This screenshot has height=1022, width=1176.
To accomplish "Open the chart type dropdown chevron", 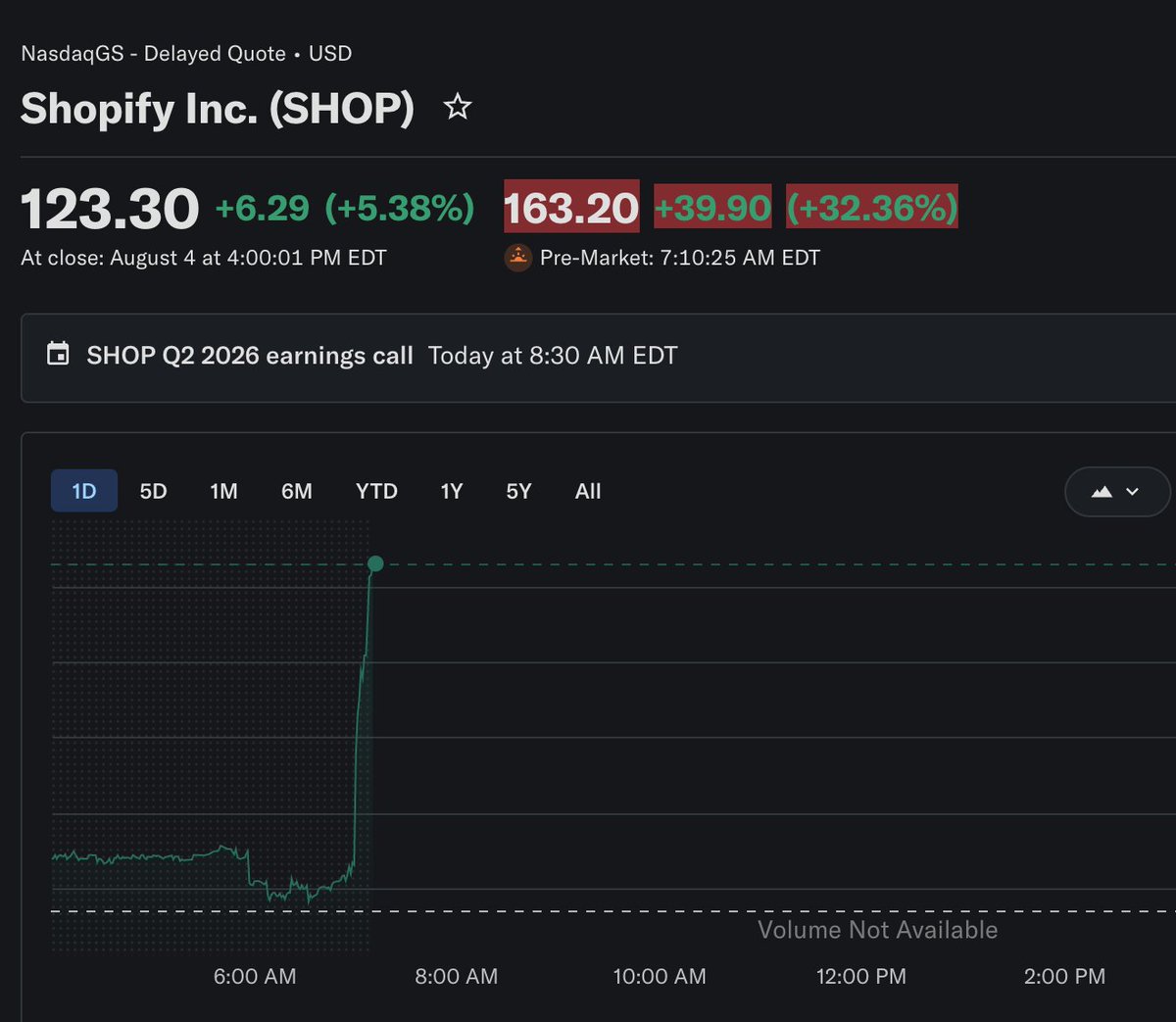I will 1133,492.
